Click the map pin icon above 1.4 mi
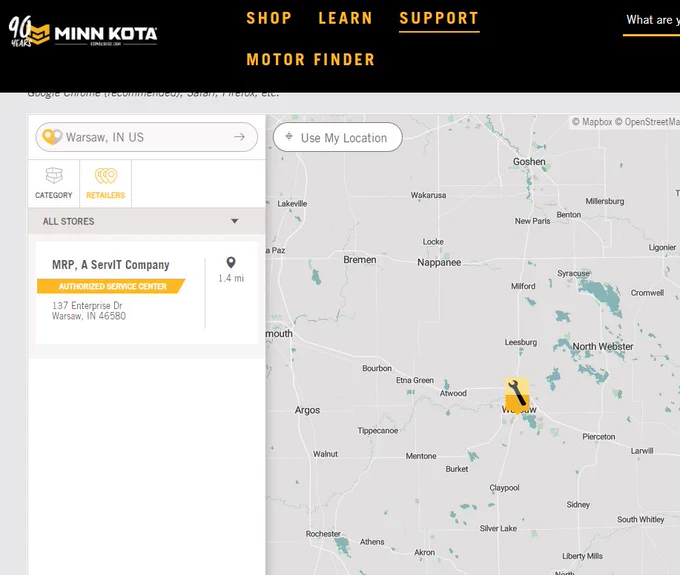680x575 pixels. coord(231,262)
